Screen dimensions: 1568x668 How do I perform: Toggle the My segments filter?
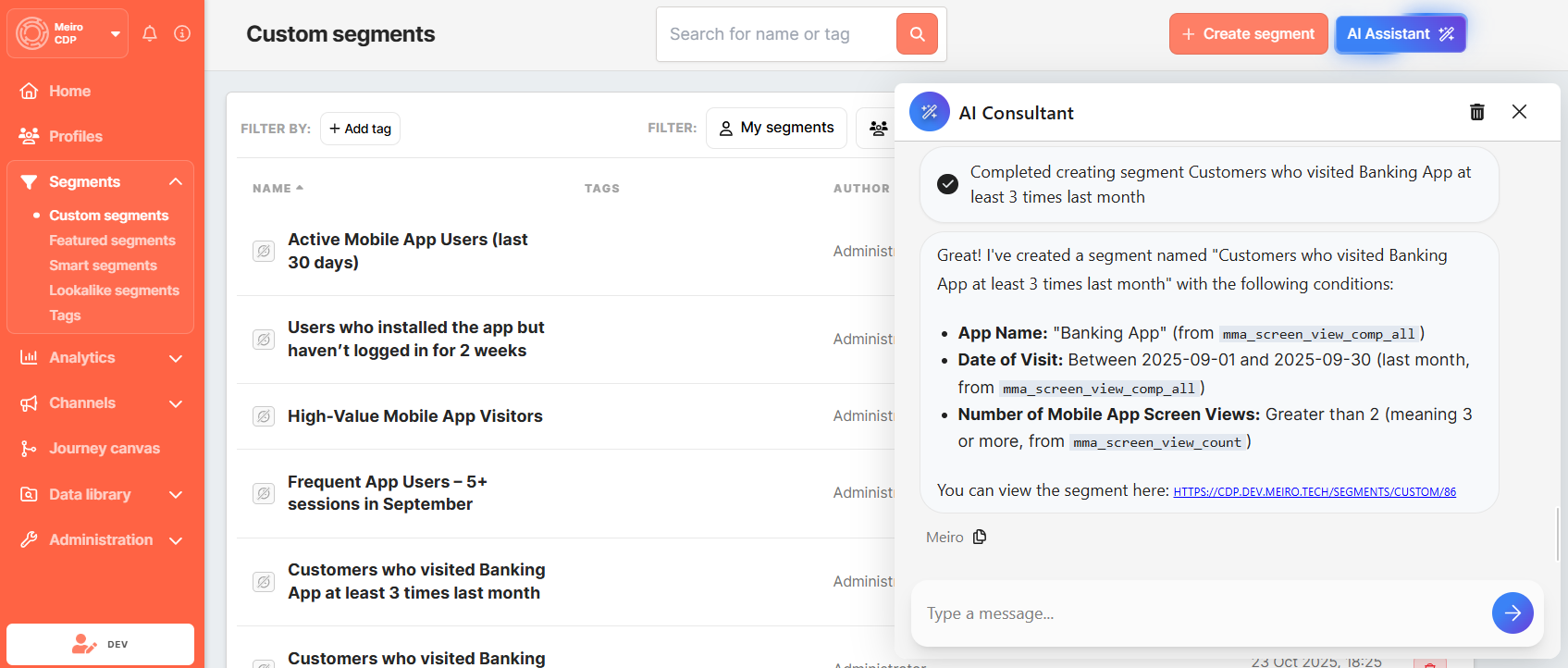click(x=776, y=128)
